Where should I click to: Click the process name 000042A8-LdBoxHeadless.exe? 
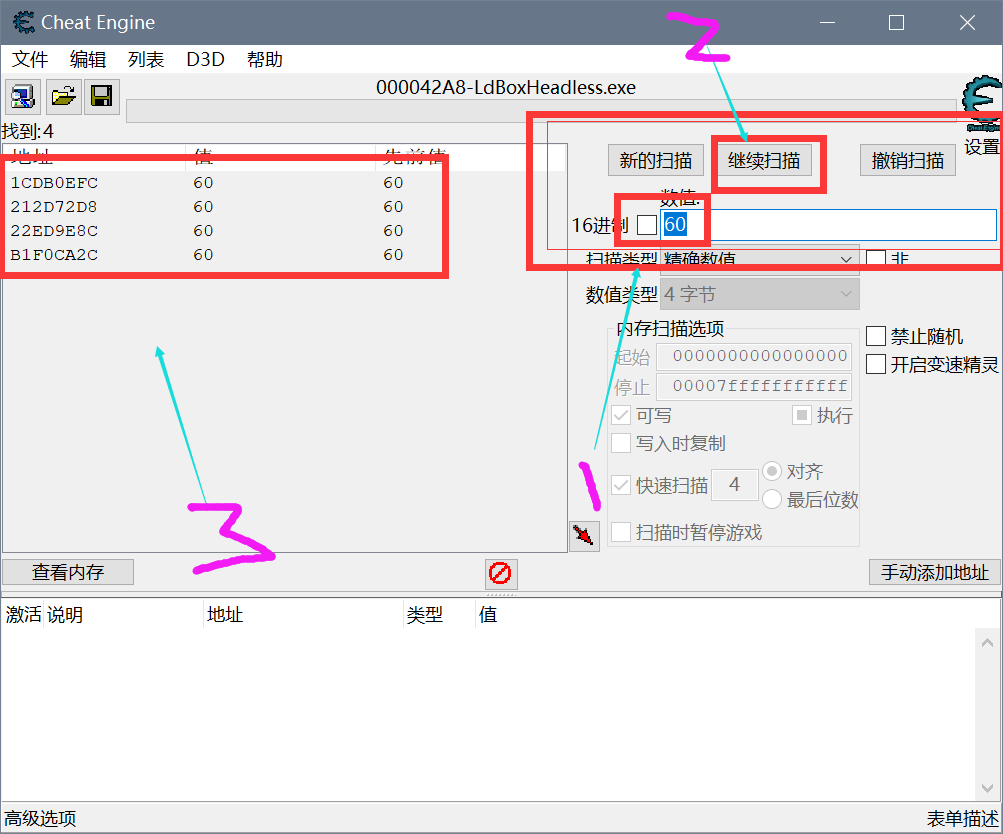[506, 88]
